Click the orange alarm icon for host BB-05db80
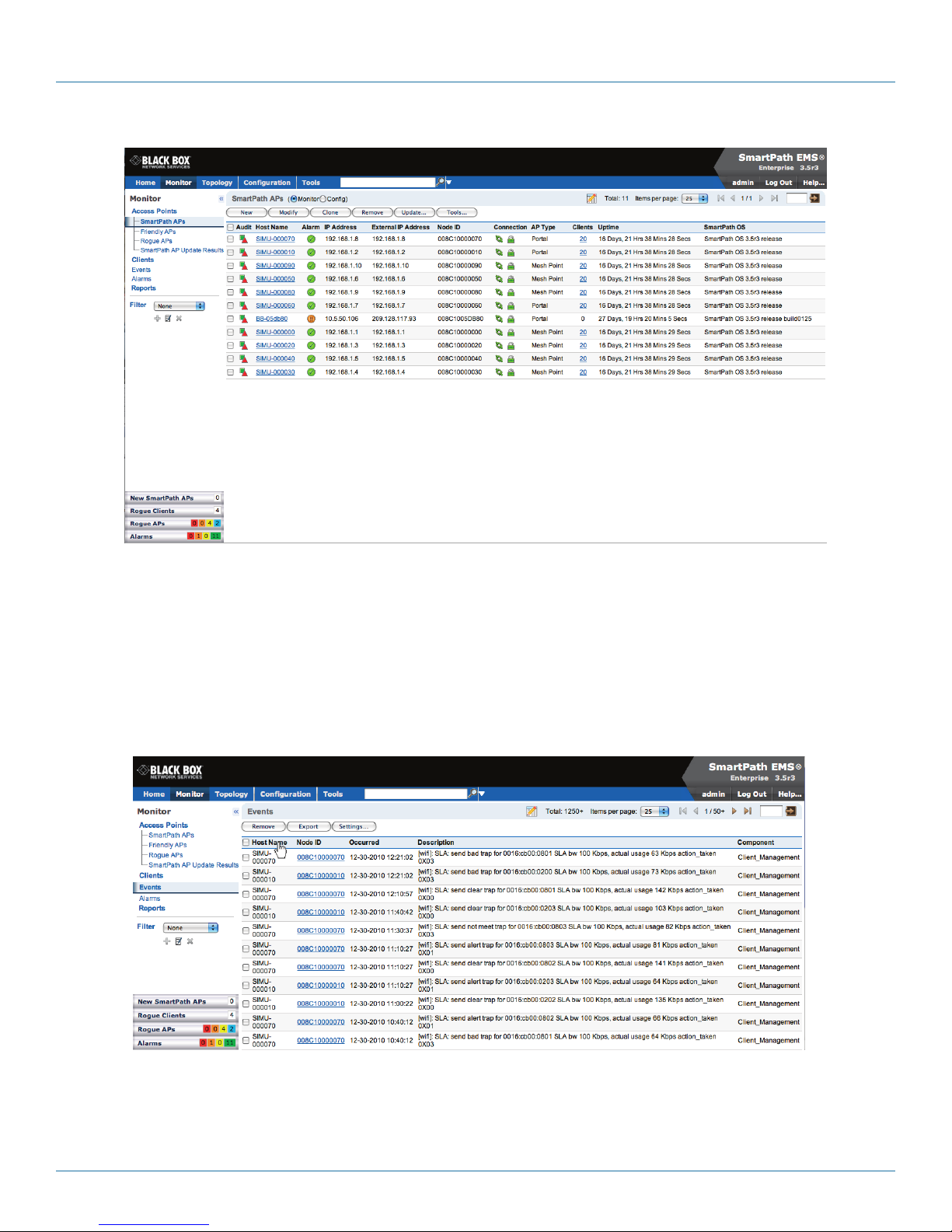Image resolution: width=952 pixels, height=1232 pixels. 311,319
